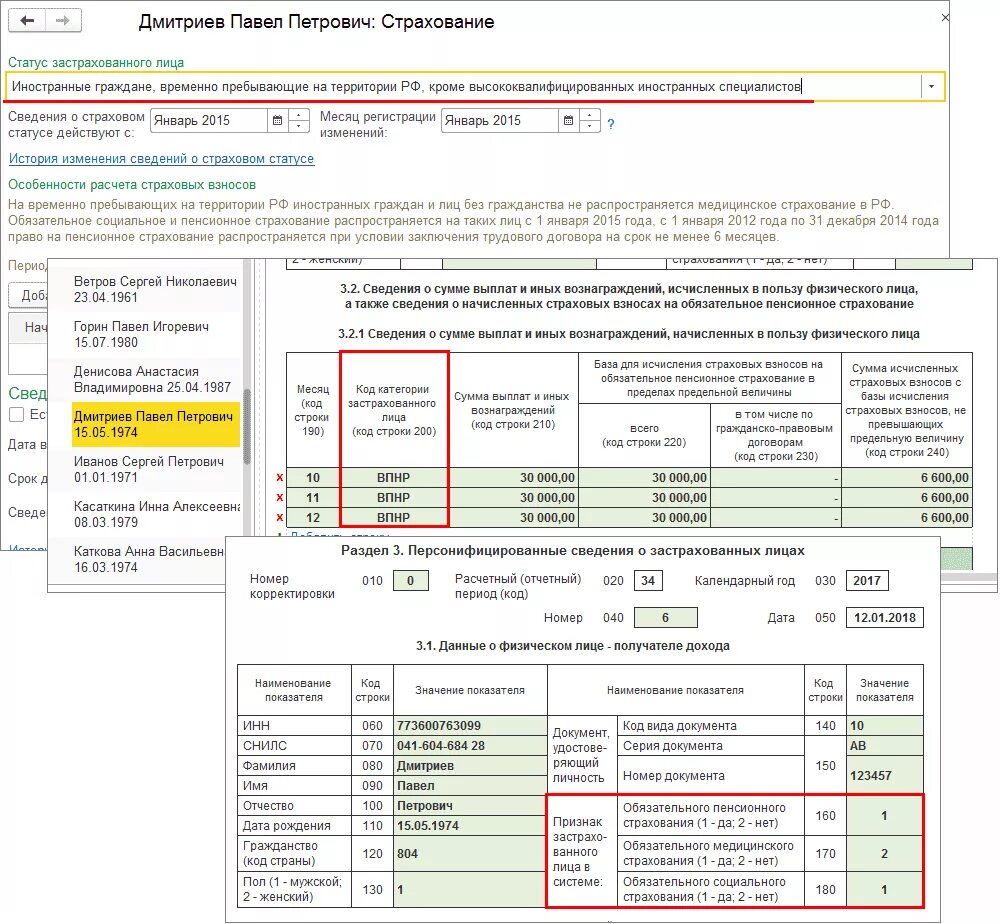Select Дмитриев Павел Петрович highlighted row
This screenshot has height=924, width=1000.
click(156, 424)
